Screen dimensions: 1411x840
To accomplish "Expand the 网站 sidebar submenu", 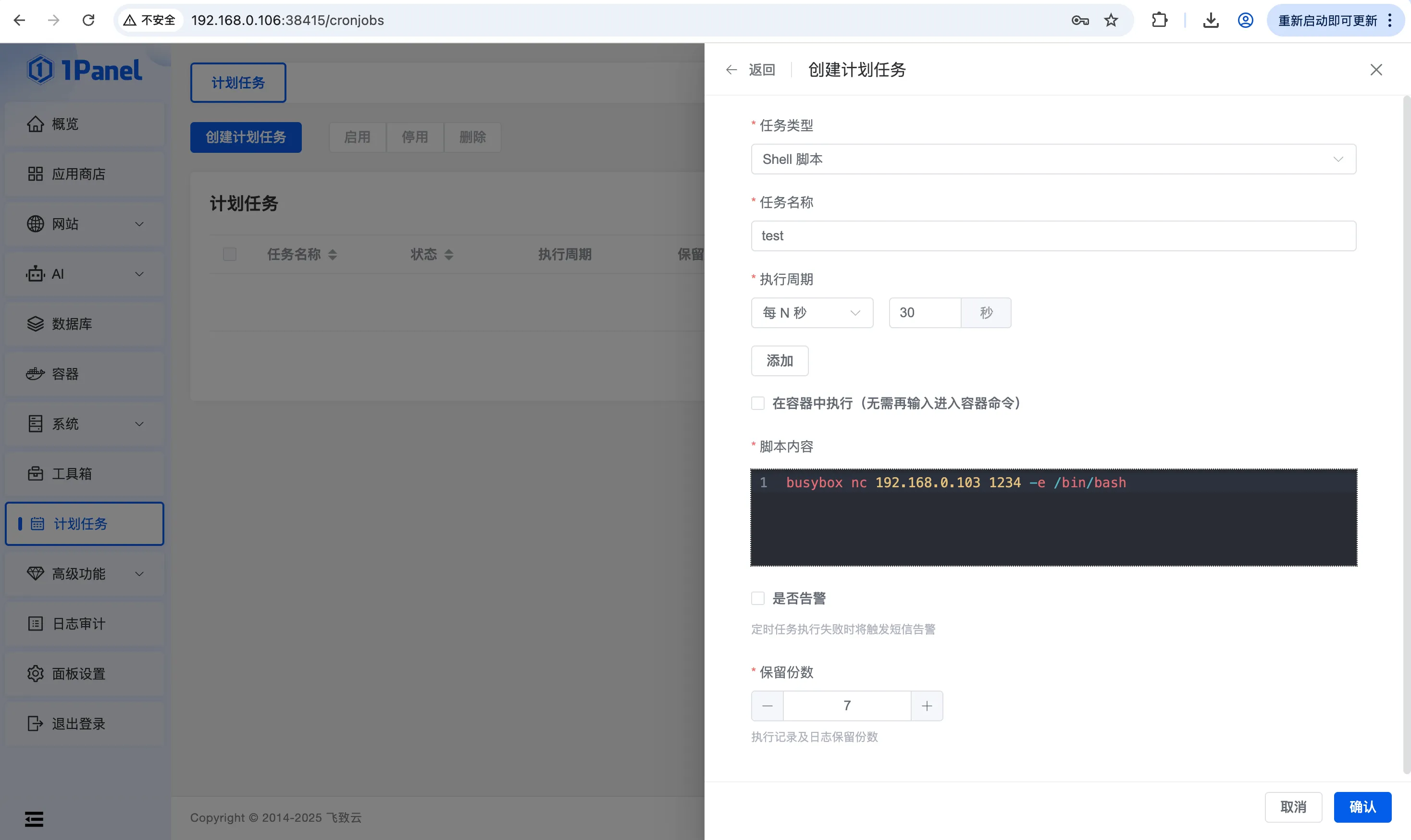I will [84, 224].
